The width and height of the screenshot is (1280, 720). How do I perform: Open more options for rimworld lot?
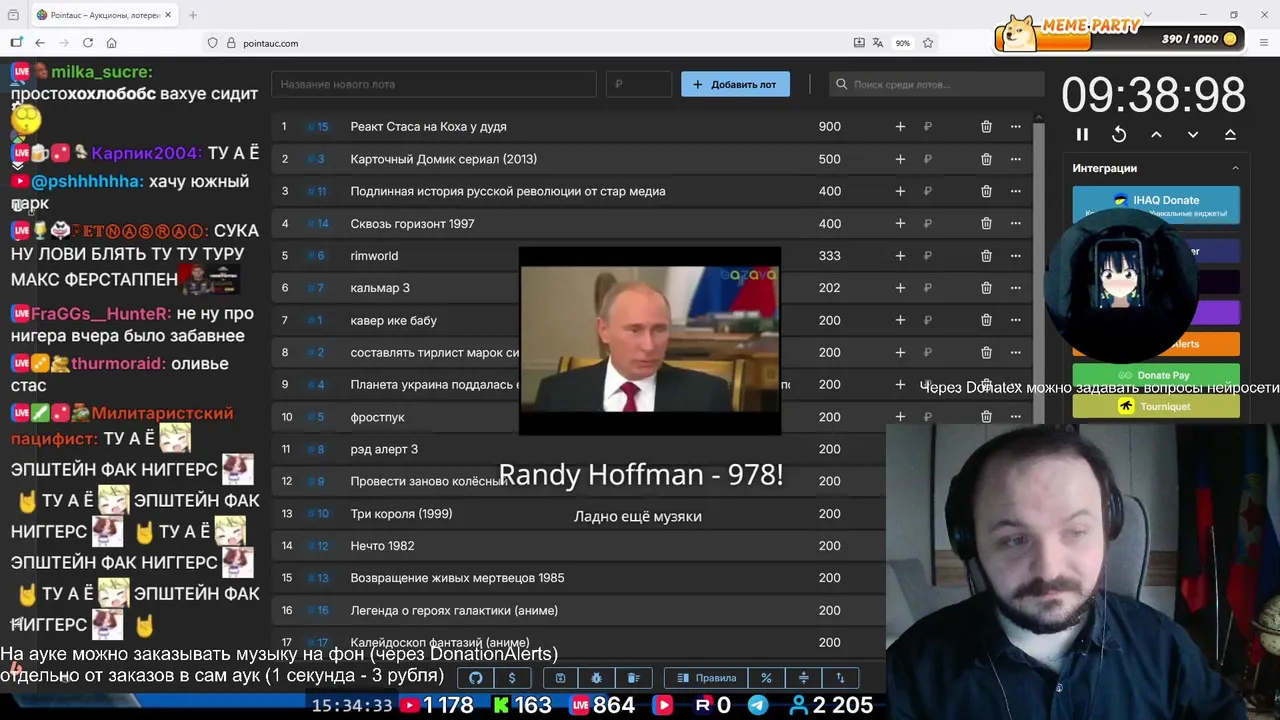click(x=1015, y=256)
